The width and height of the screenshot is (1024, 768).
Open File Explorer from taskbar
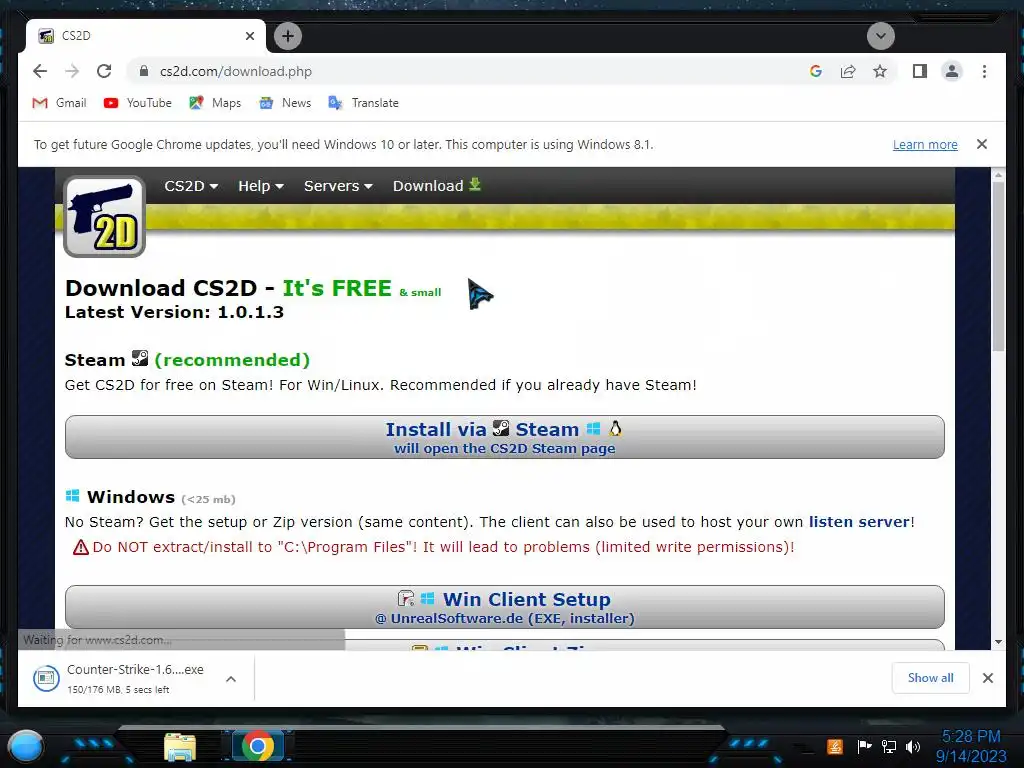pos(180,747)
